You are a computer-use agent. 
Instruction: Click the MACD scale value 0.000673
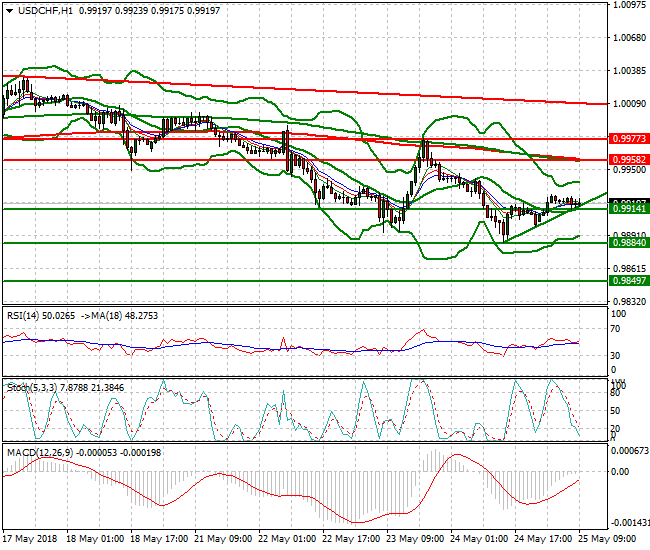coord(630,451)
